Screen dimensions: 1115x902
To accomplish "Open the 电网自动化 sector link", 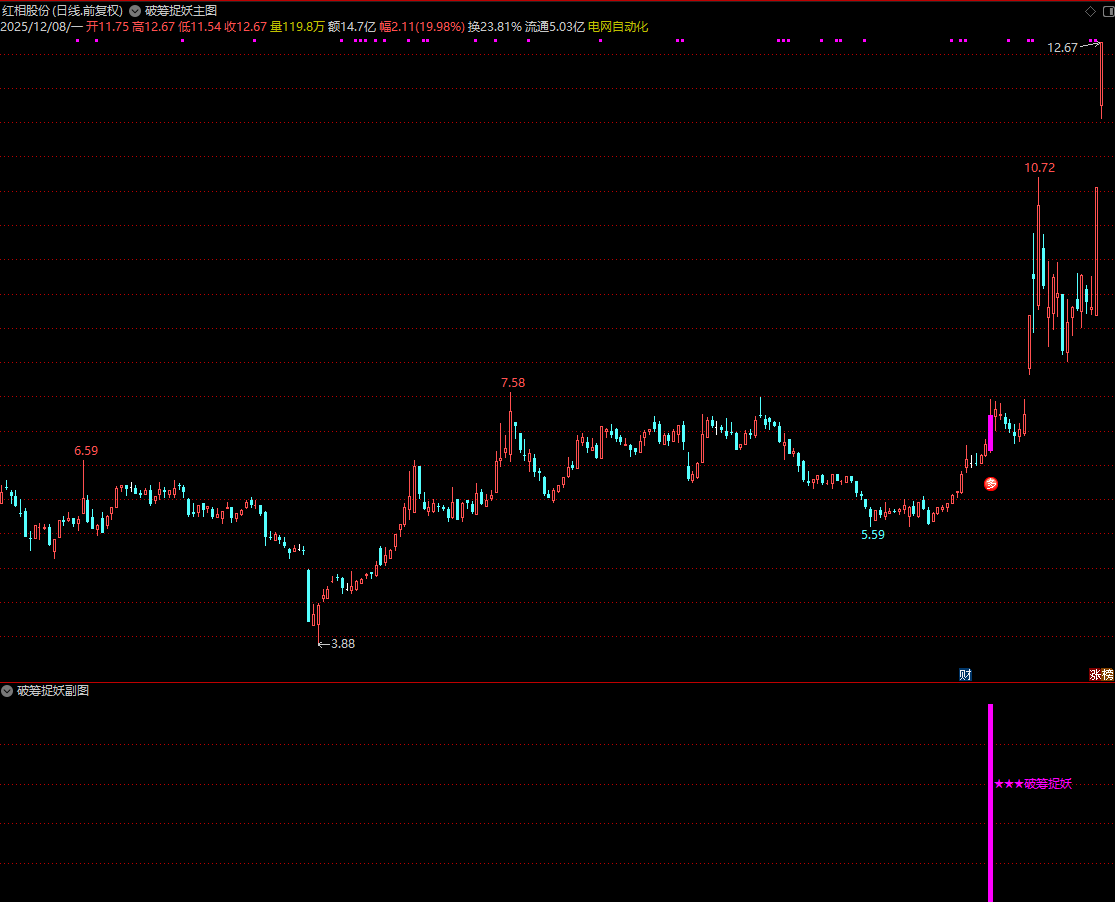I will (x=618, y=27).
